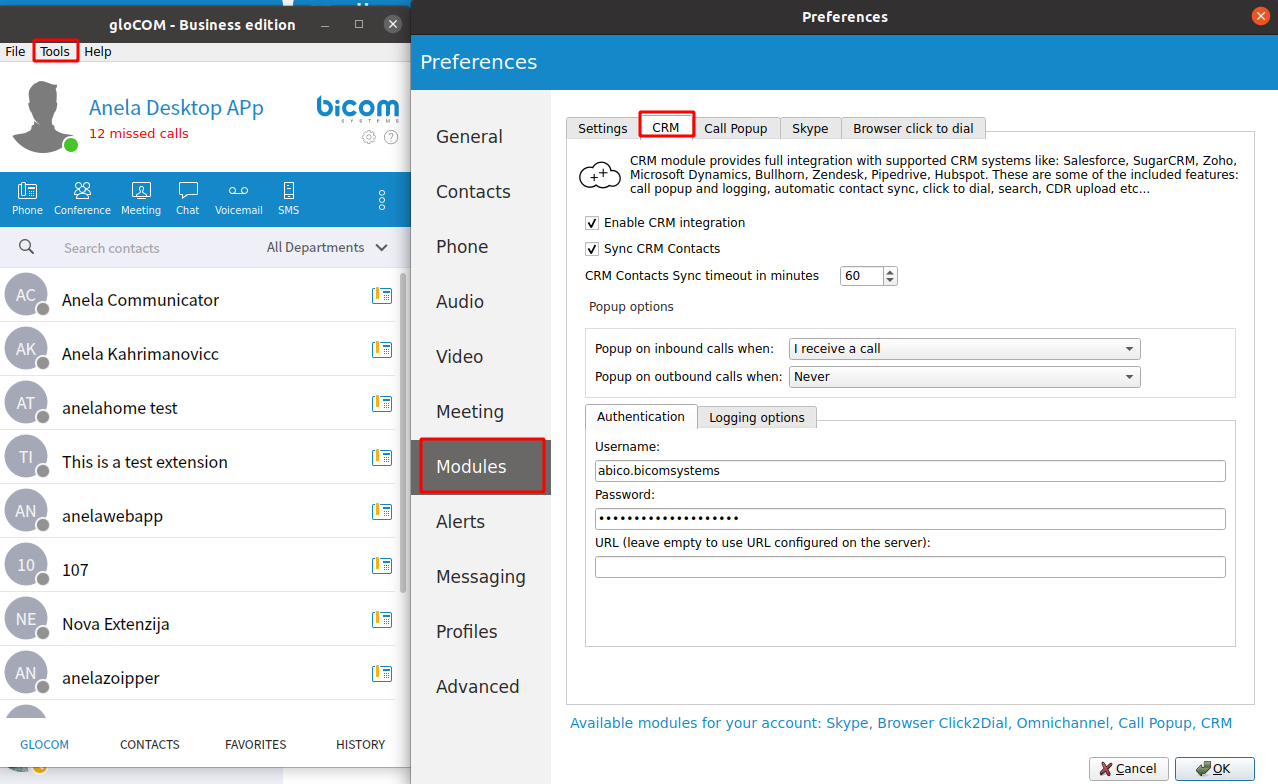
Task: Click the AK avatar of Anela Kahrimanovicc
Action: [x=26, y=349]
